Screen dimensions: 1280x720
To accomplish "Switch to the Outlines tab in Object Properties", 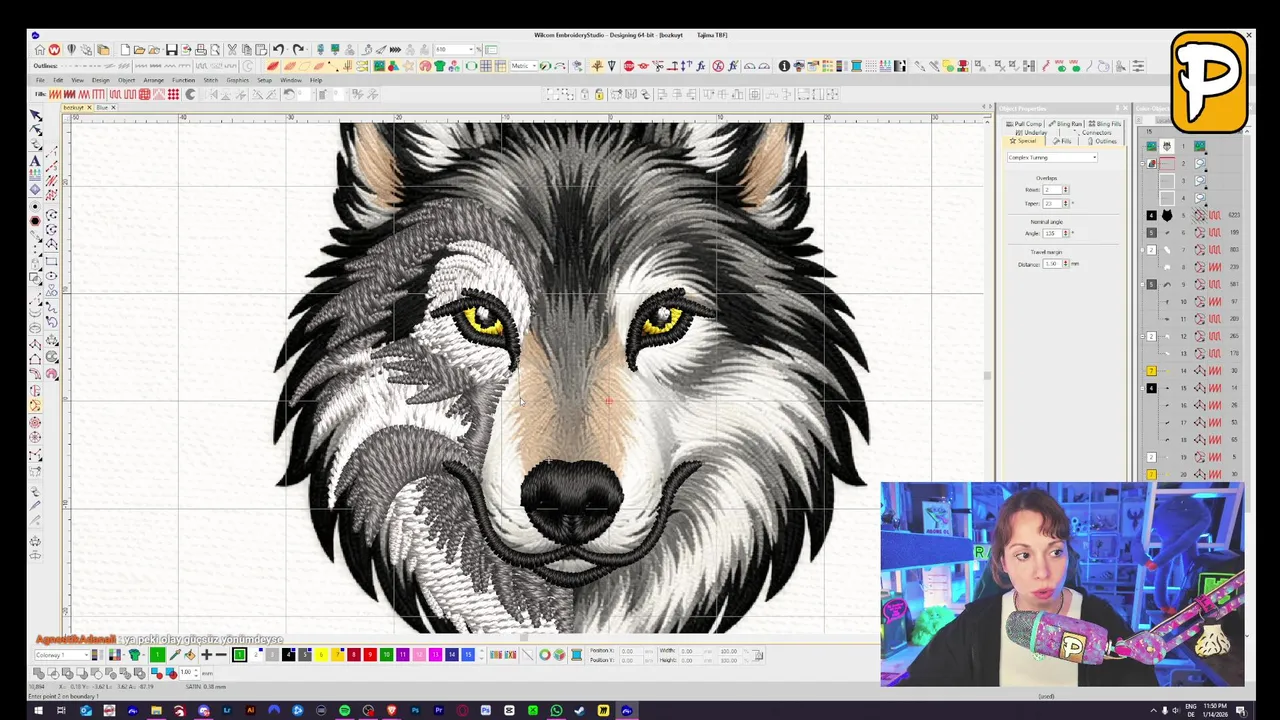I will [x=1102, y=141].
